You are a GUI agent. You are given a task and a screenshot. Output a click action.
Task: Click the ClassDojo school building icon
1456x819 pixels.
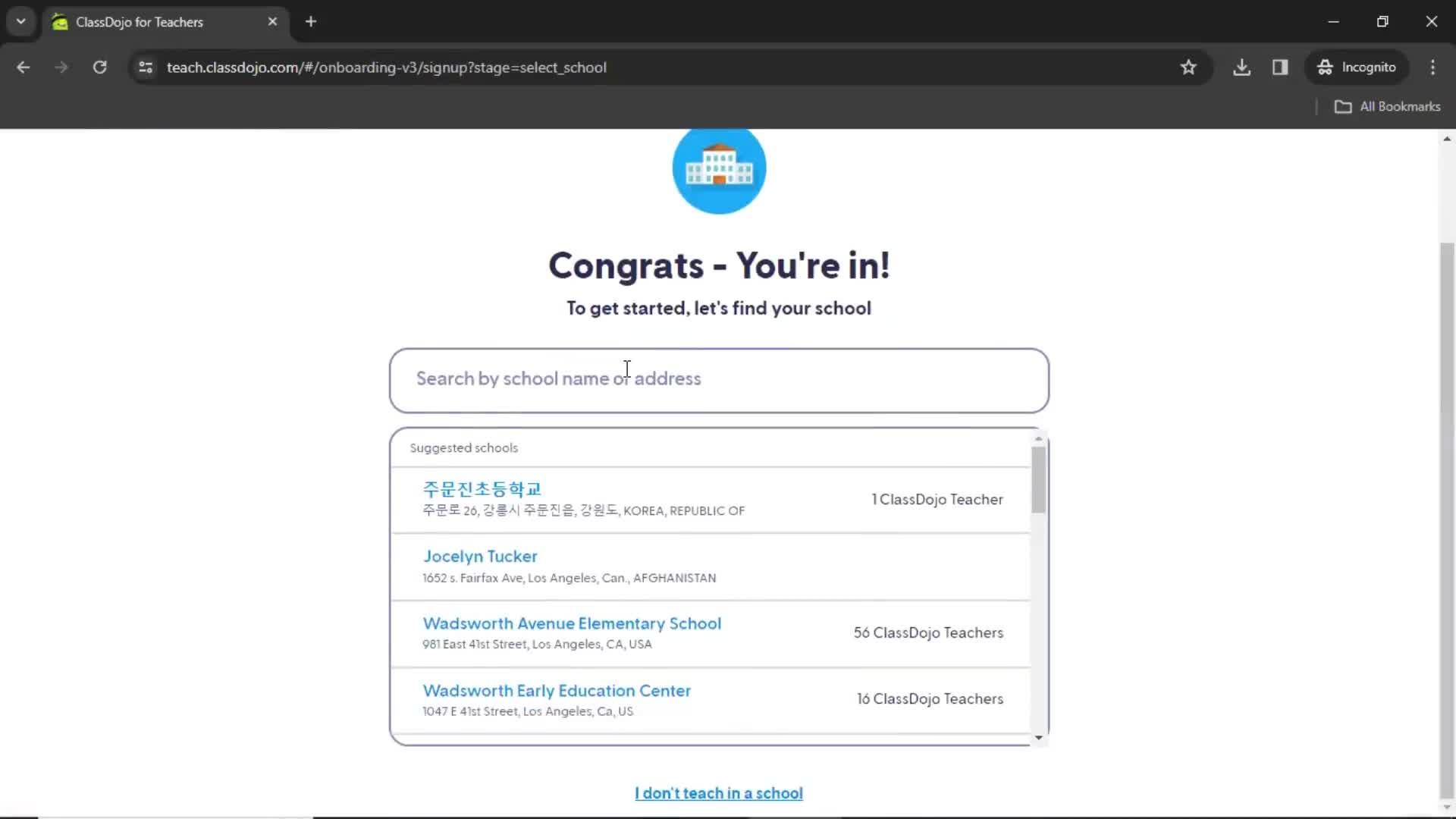click(718, 170)
